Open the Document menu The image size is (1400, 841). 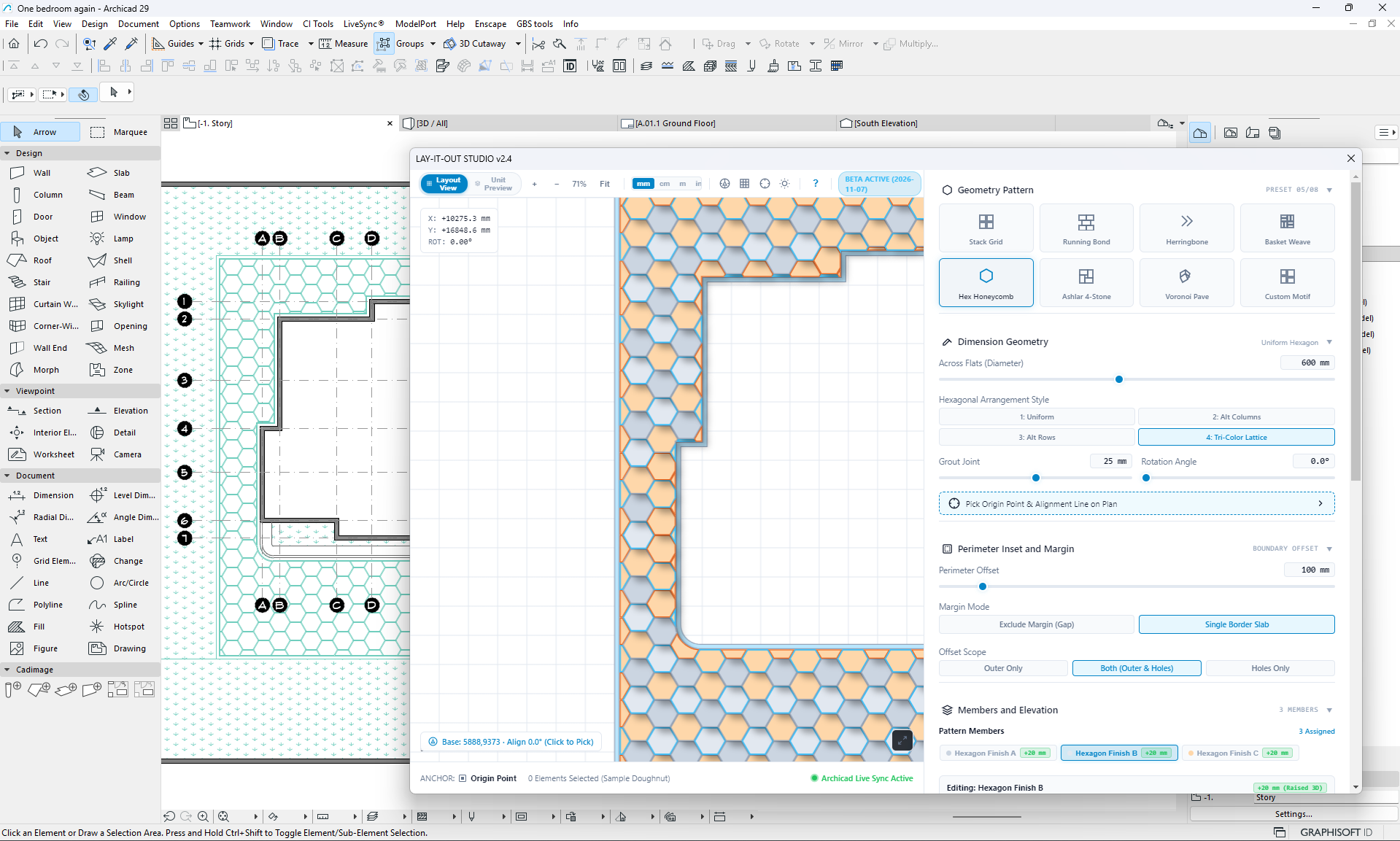pyautogui.click(x=139, y=24)
